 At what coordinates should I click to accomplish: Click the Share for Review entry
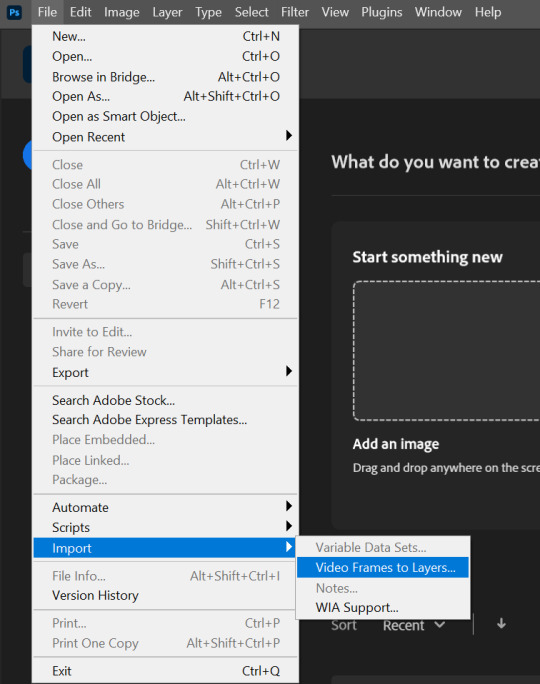click(165, 352)
